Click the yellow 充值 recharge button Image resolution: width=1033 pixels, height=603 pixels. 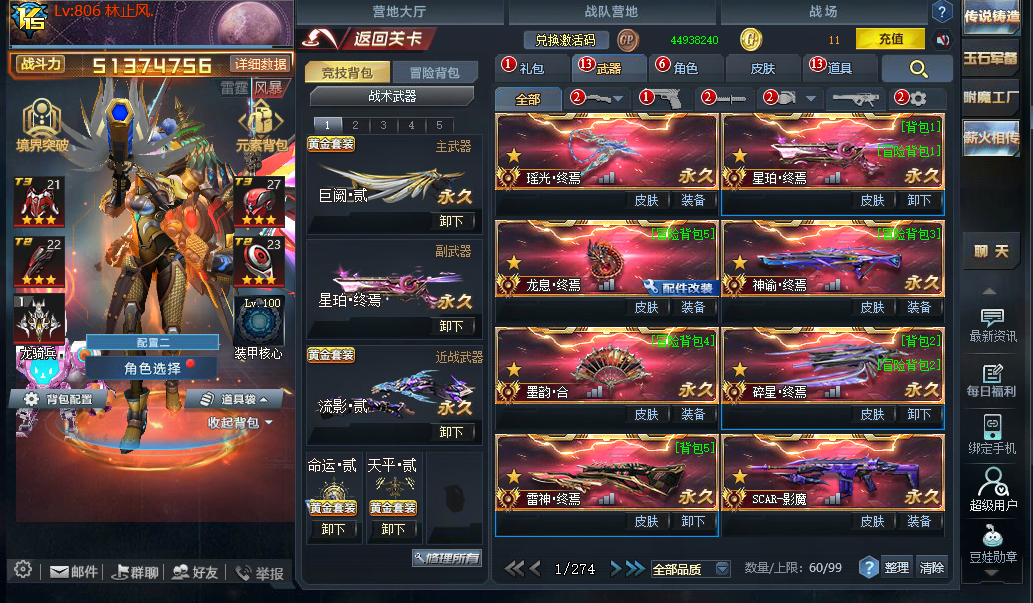tap(890, 39)
